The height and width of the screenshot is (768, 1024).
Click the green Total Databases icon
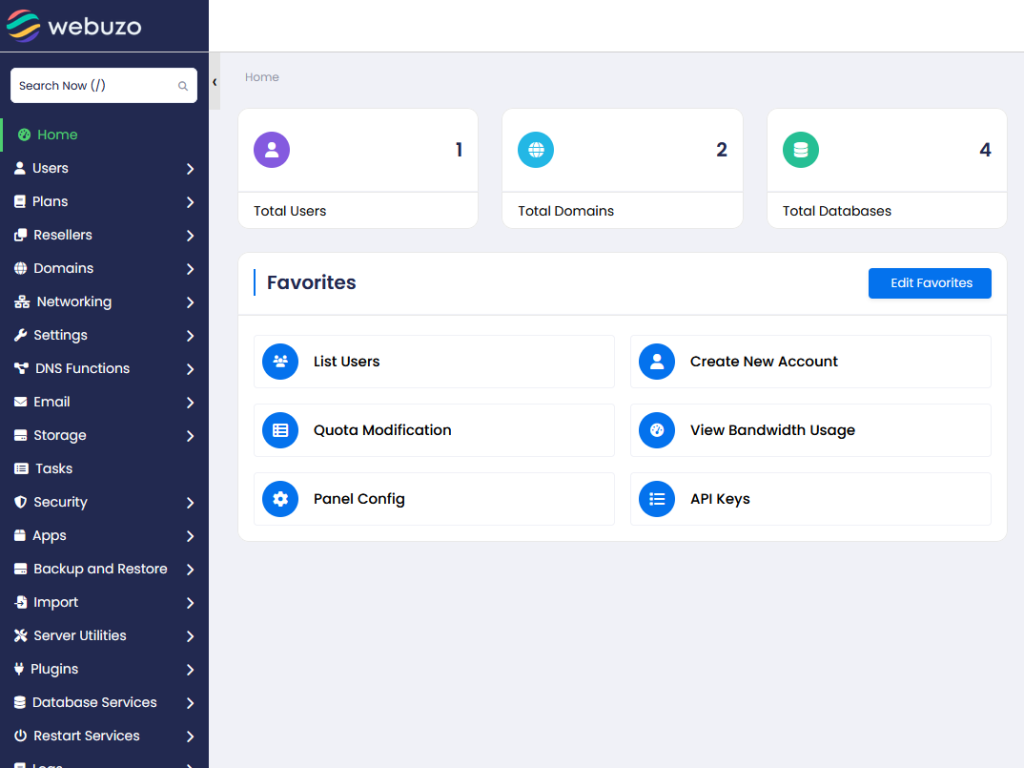coord(800,149)
